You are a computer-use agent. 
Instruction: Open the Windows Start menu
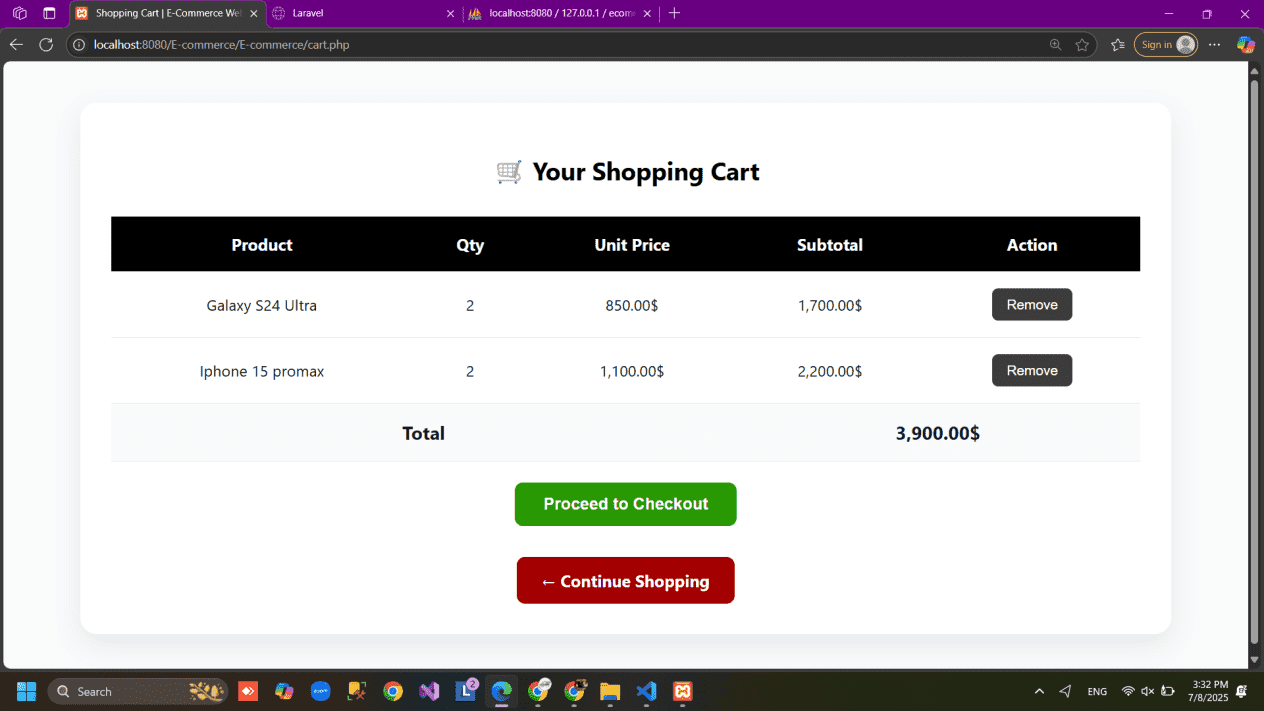(27, 691)
